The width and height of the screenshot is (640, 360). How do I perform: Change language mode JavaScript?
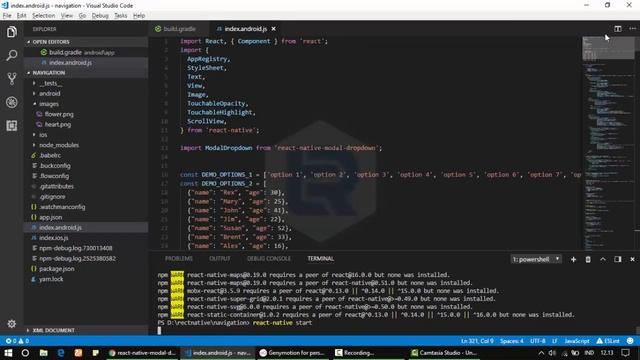(577, 341)
